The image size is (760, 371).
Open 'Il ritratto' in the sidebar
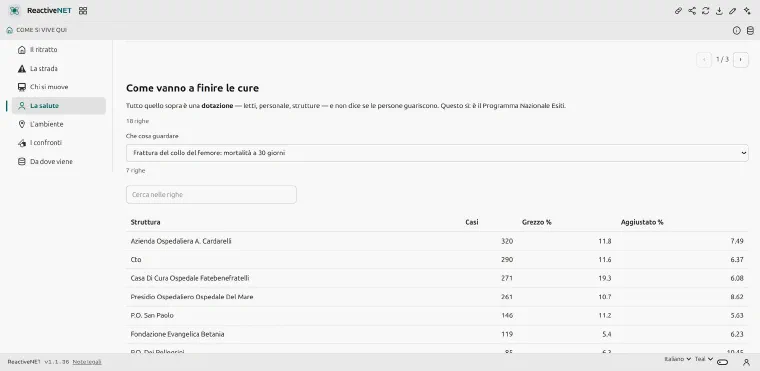[x=59, y=49]
